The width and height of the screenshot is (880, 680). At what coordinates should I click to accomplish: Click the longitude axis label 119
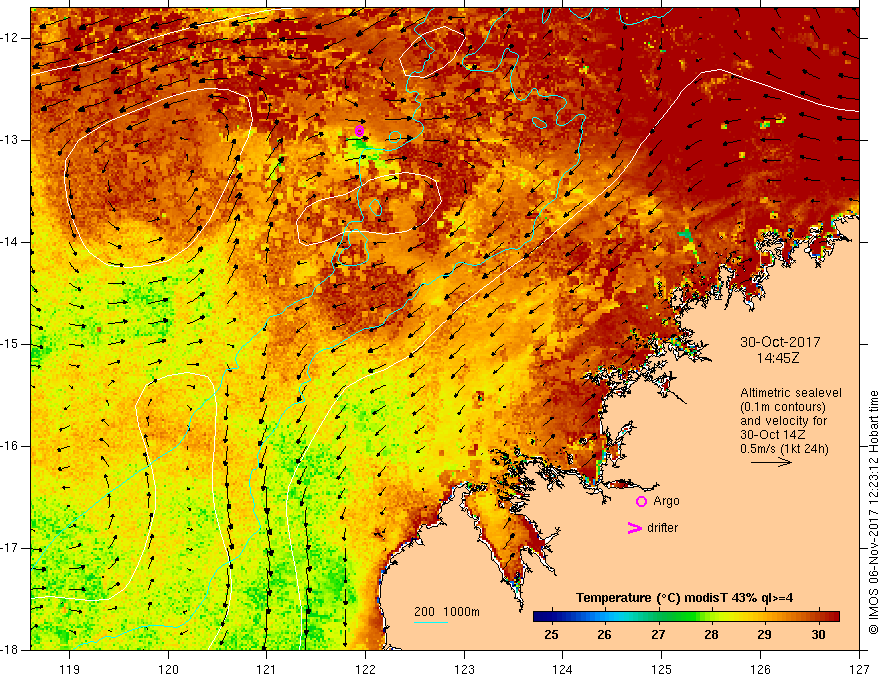[70, 669]
